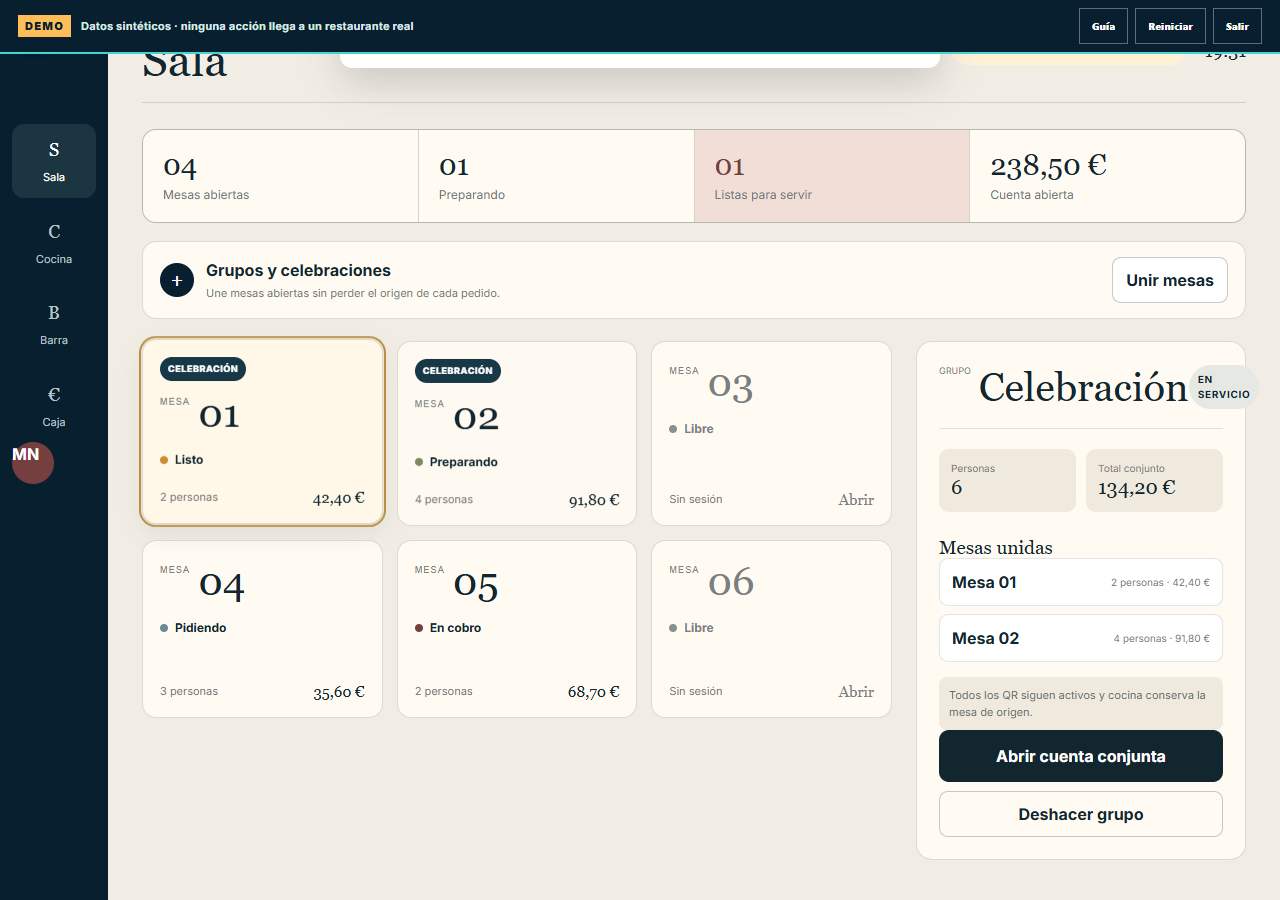Screen dimensions: 1280x900
Task: Select the Mesa 04 card
Action: click(263, 629)
